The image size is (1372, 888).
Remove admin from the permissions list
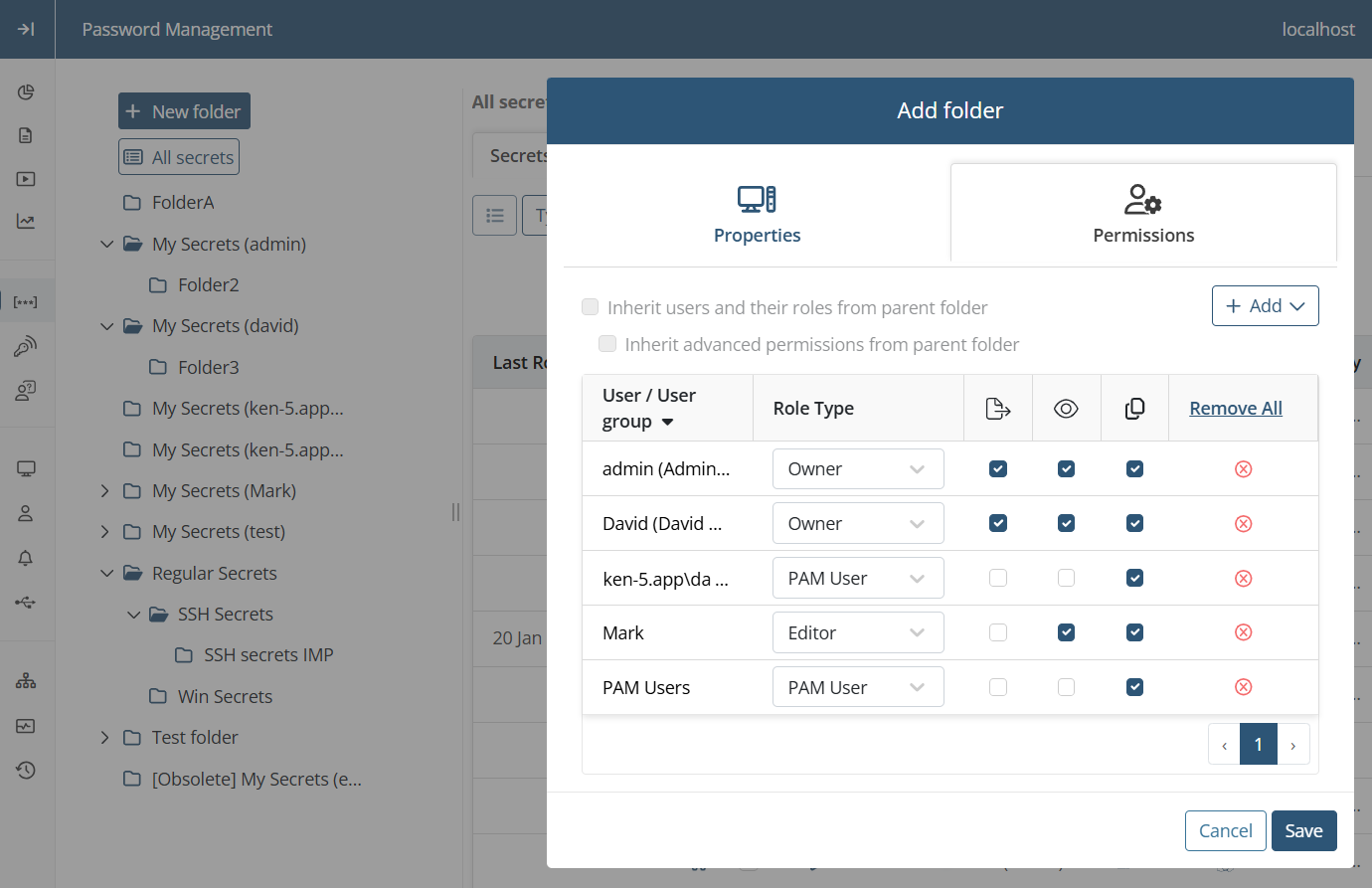click(1243, 468)
